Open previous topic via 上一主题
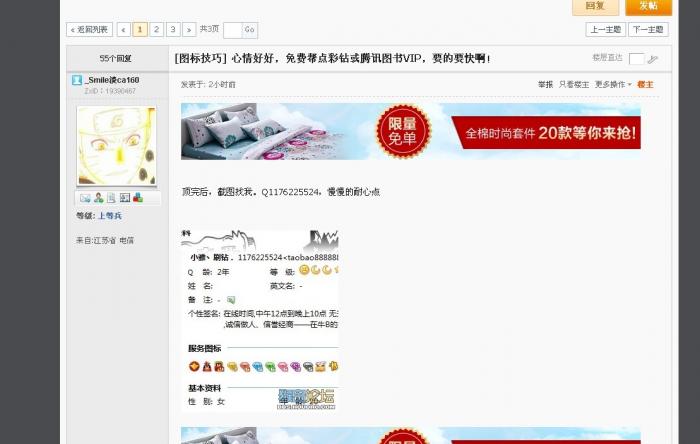The width and height of the screenshot is (700, 444). pos(605,30)
